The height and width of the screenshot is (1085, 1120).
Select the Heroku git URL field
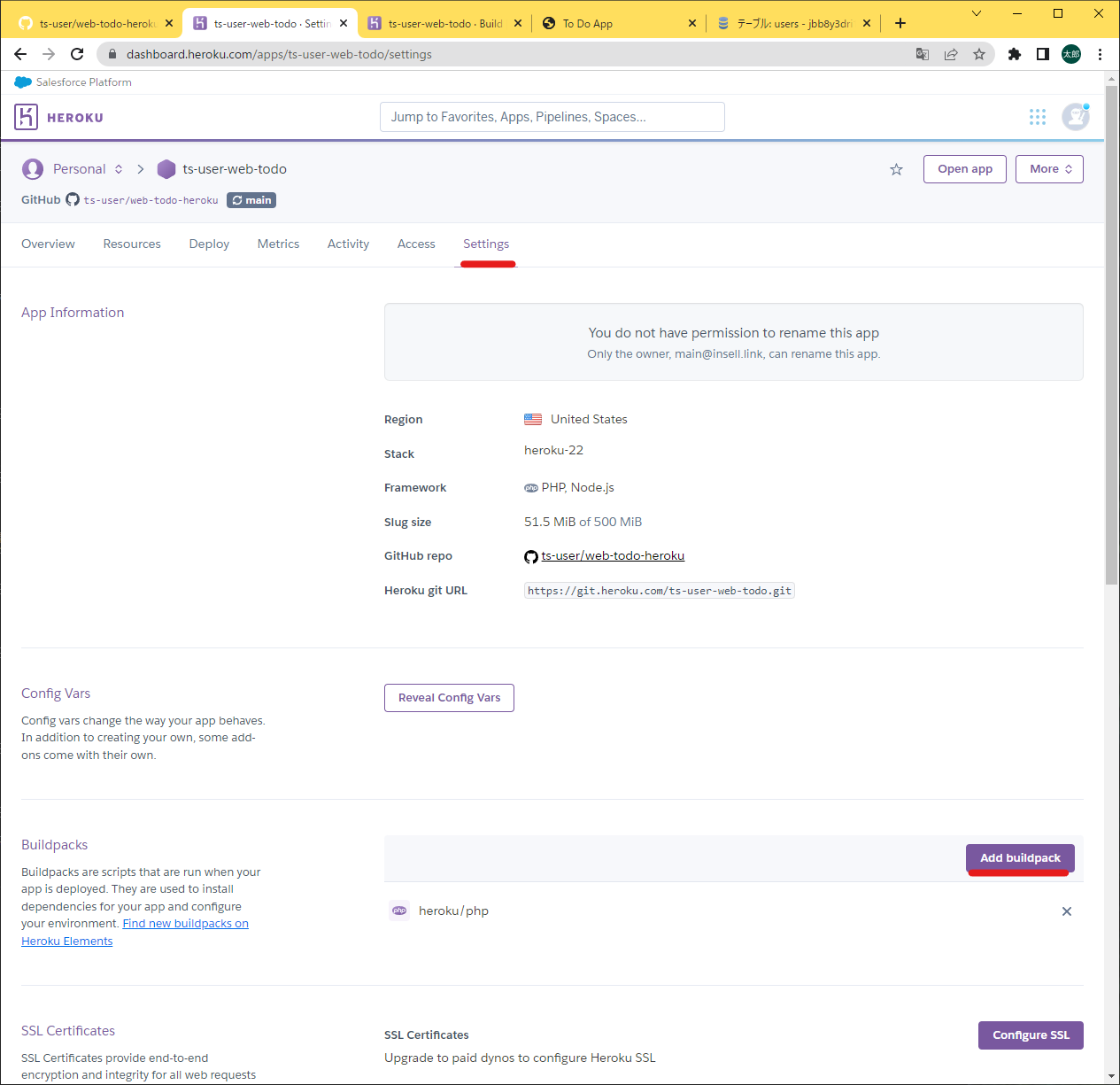pyautogui.click(x=660, y=591)
